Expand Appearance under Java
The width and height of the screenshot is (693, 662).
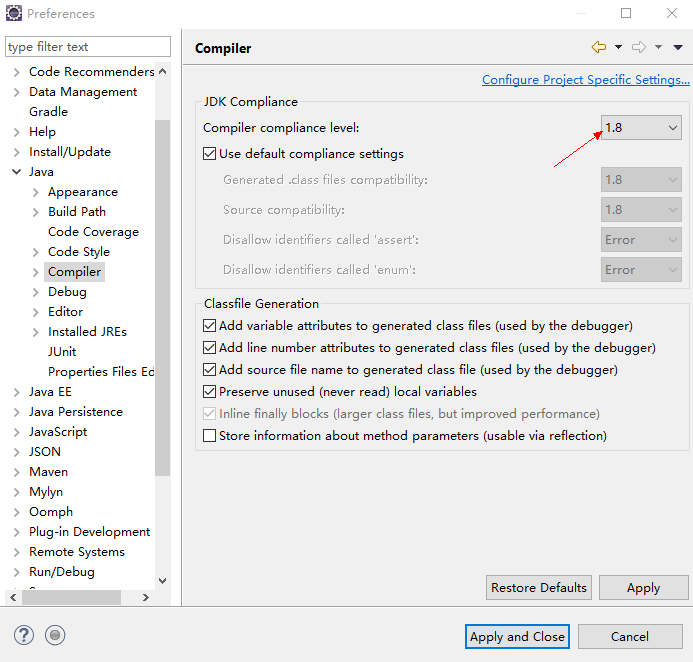pos(36,192)
